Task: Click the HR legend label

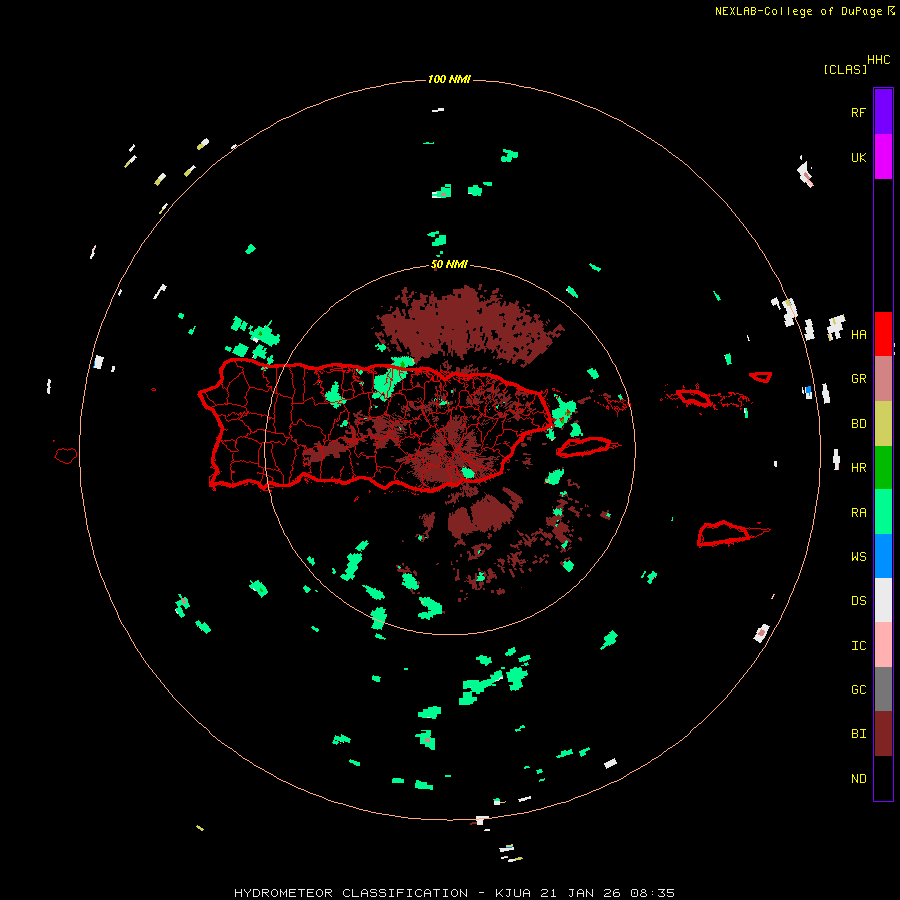Action: click(x=858, y=468)
